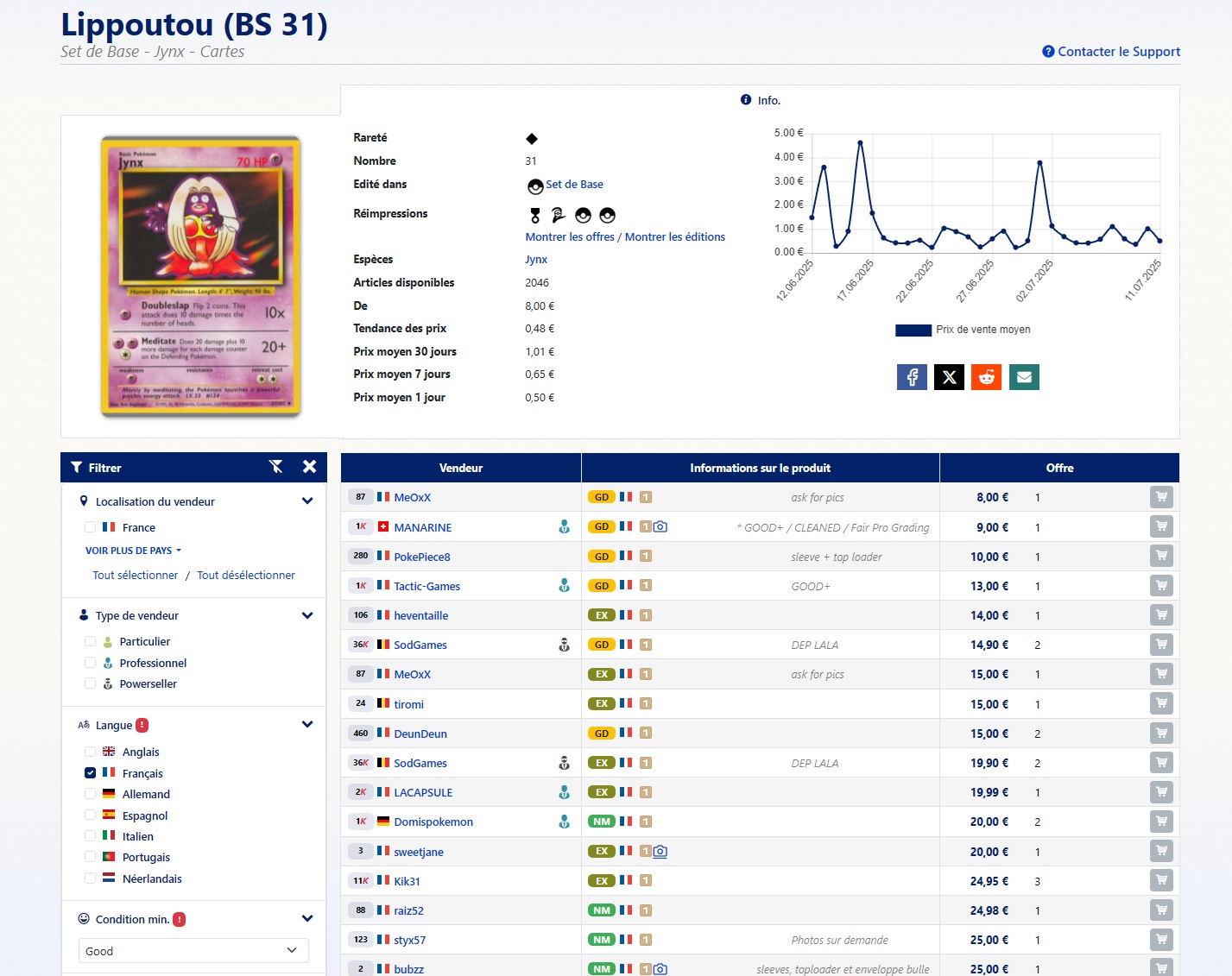Enable the Anglais language checkbox
This screenshot has height=976, width=1232.
(91, 752)
